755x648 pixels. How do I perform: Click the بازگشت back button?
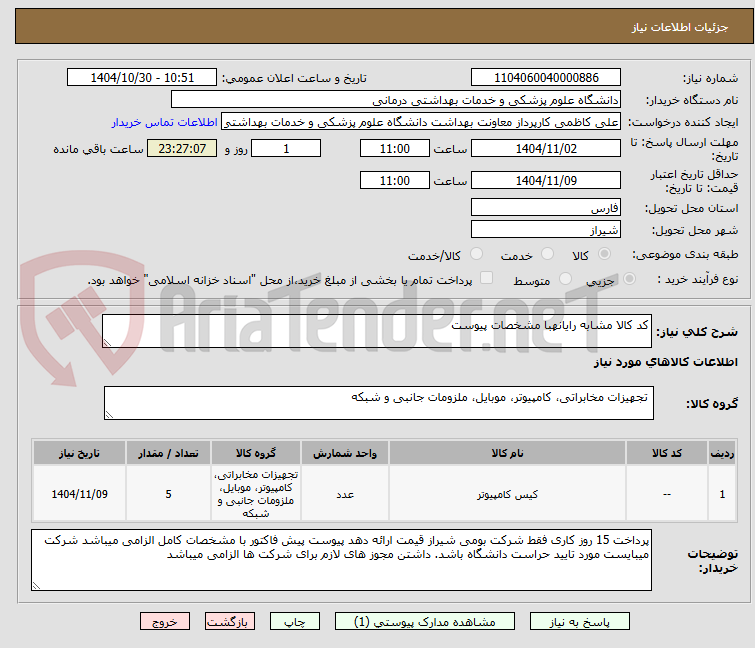pos(229,622)
